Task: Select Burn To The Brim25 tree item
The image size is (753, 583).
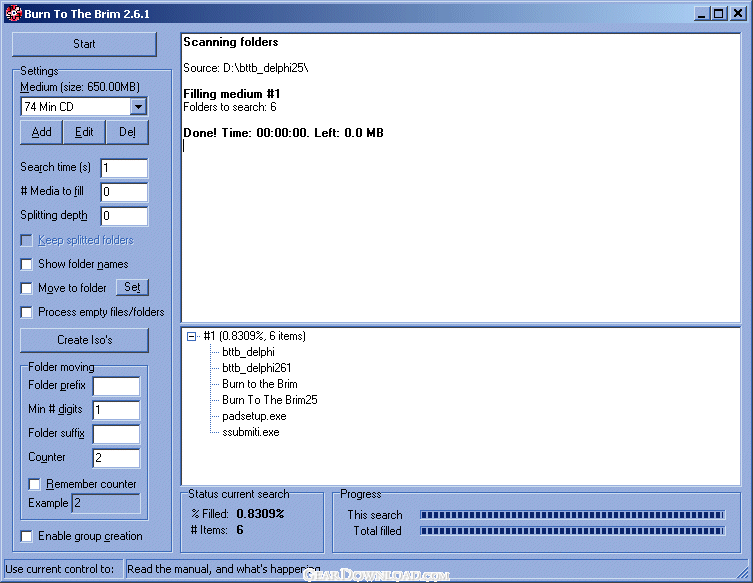Action: click(x=270, y=400)
